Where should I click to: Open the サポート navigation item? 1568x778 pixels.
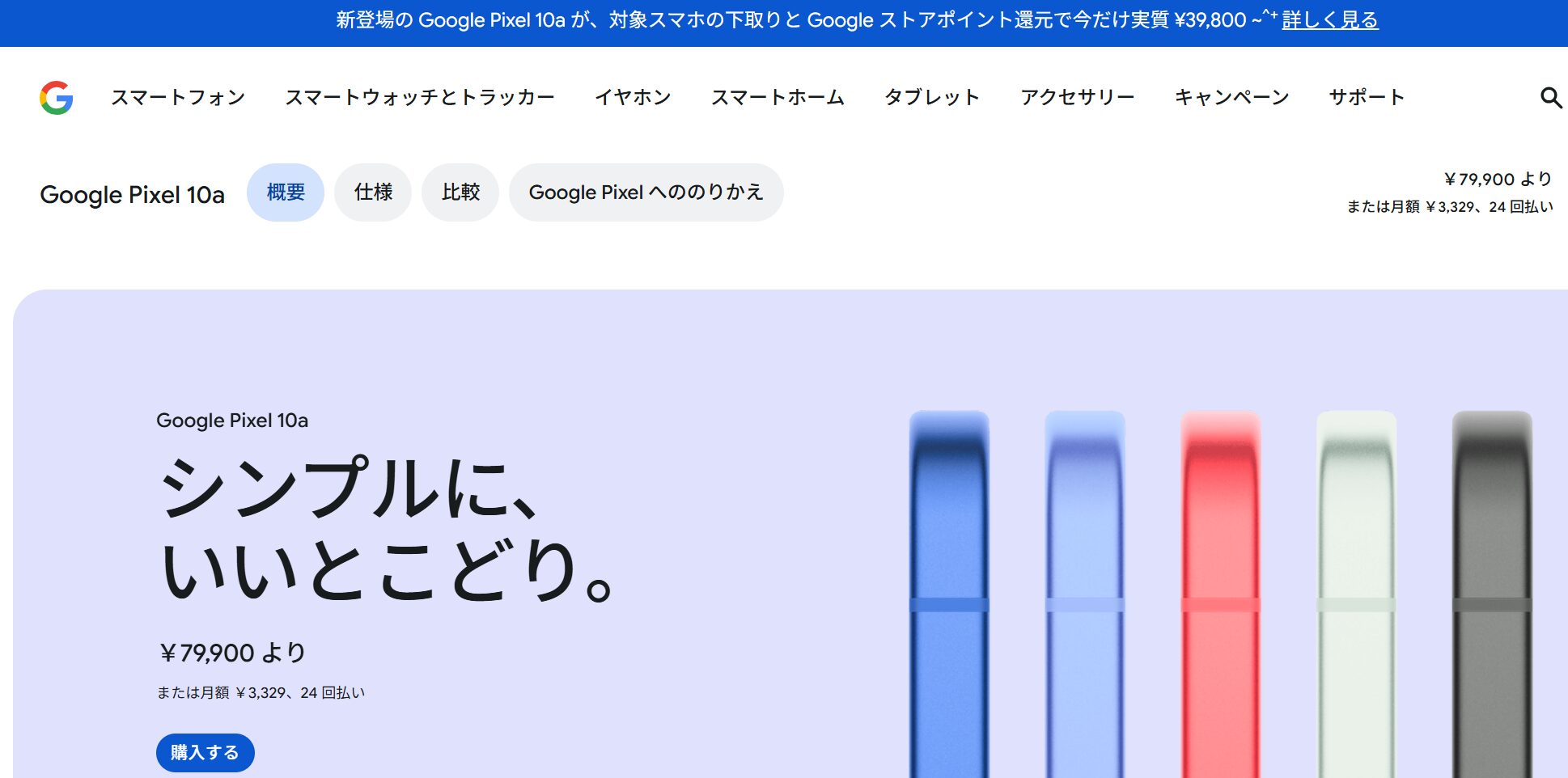coord(1367,98)
